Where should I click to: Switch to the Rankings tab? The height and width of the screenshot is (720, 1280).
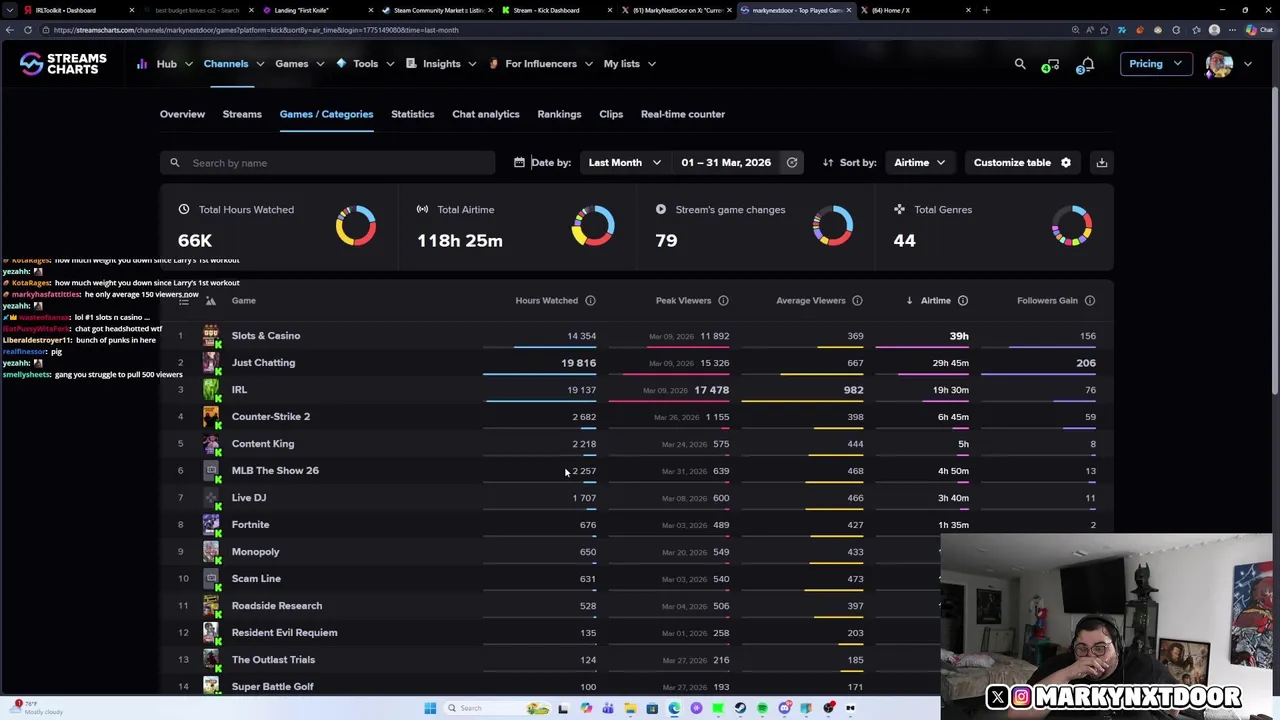559,114
